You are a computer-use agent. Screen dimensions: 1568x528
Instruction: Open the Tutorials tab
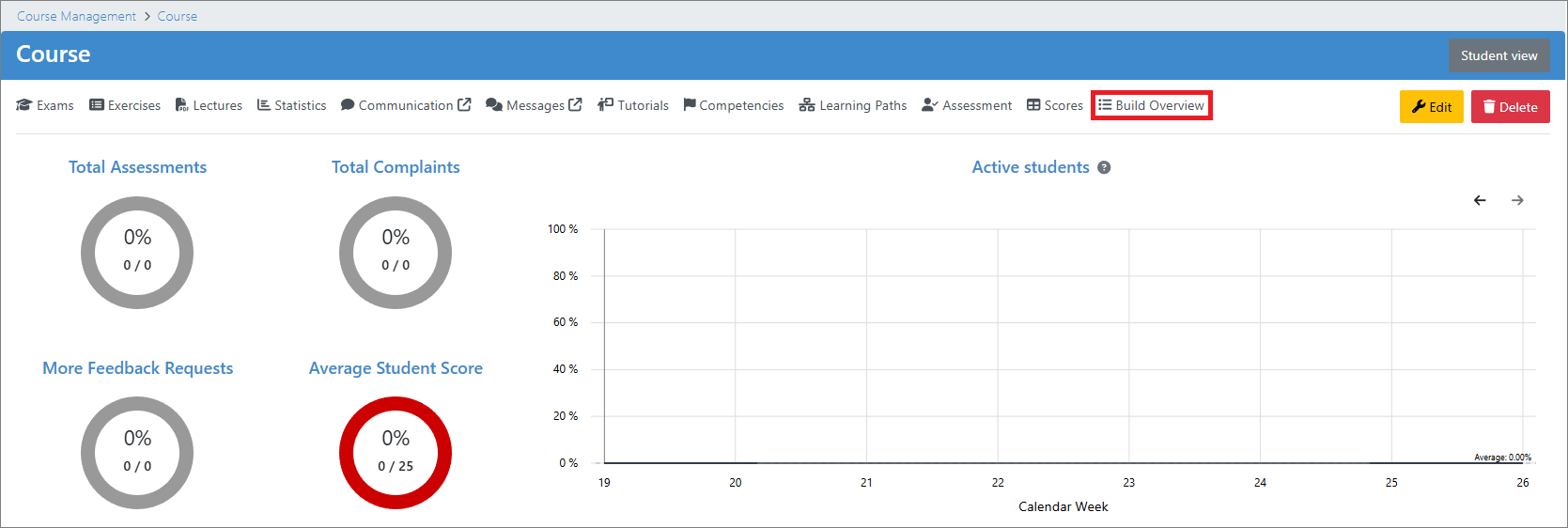633,105
